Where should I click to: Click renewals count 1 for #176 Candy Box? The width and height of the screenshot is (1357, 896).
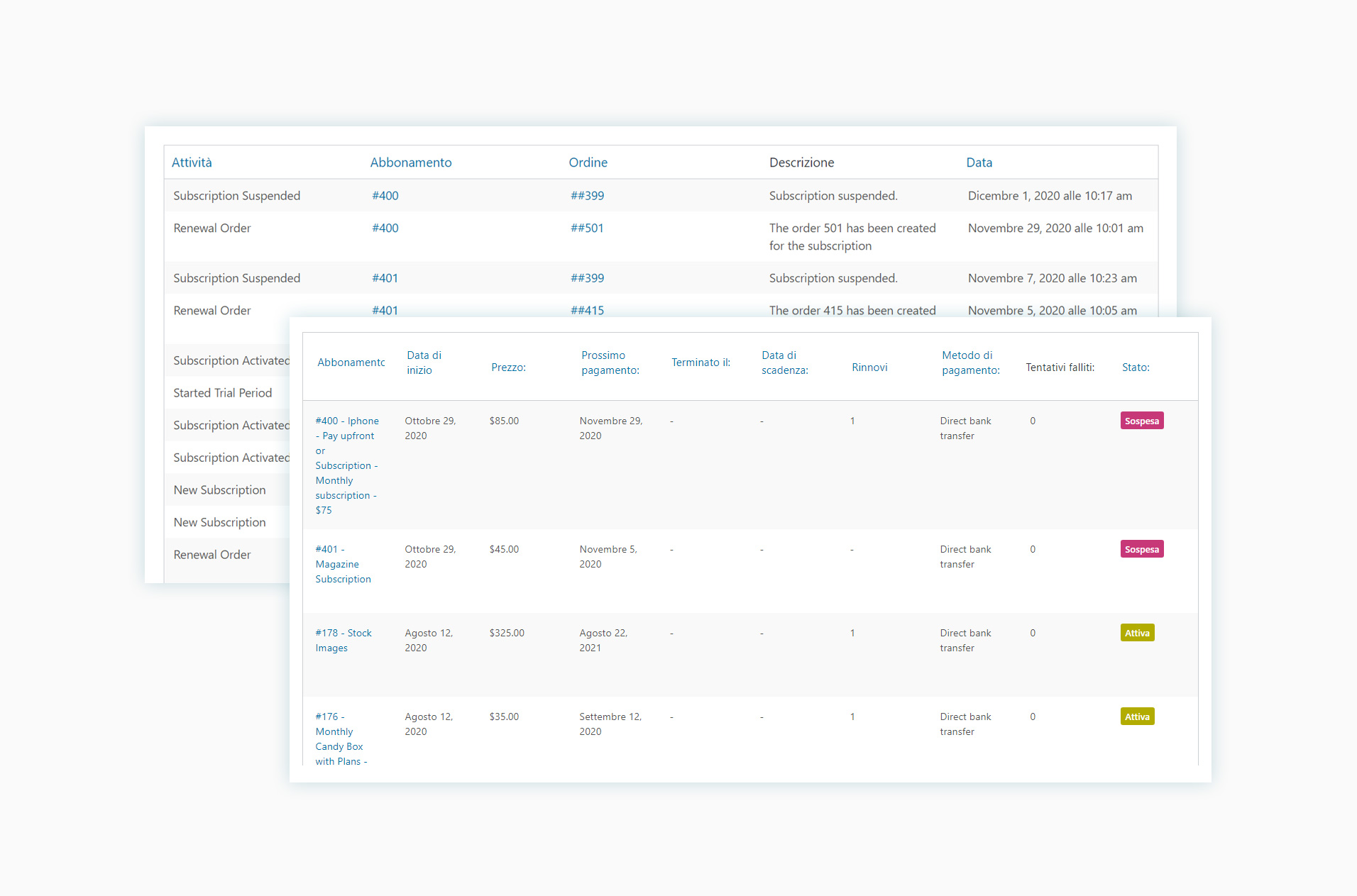(x=852, y=717)
